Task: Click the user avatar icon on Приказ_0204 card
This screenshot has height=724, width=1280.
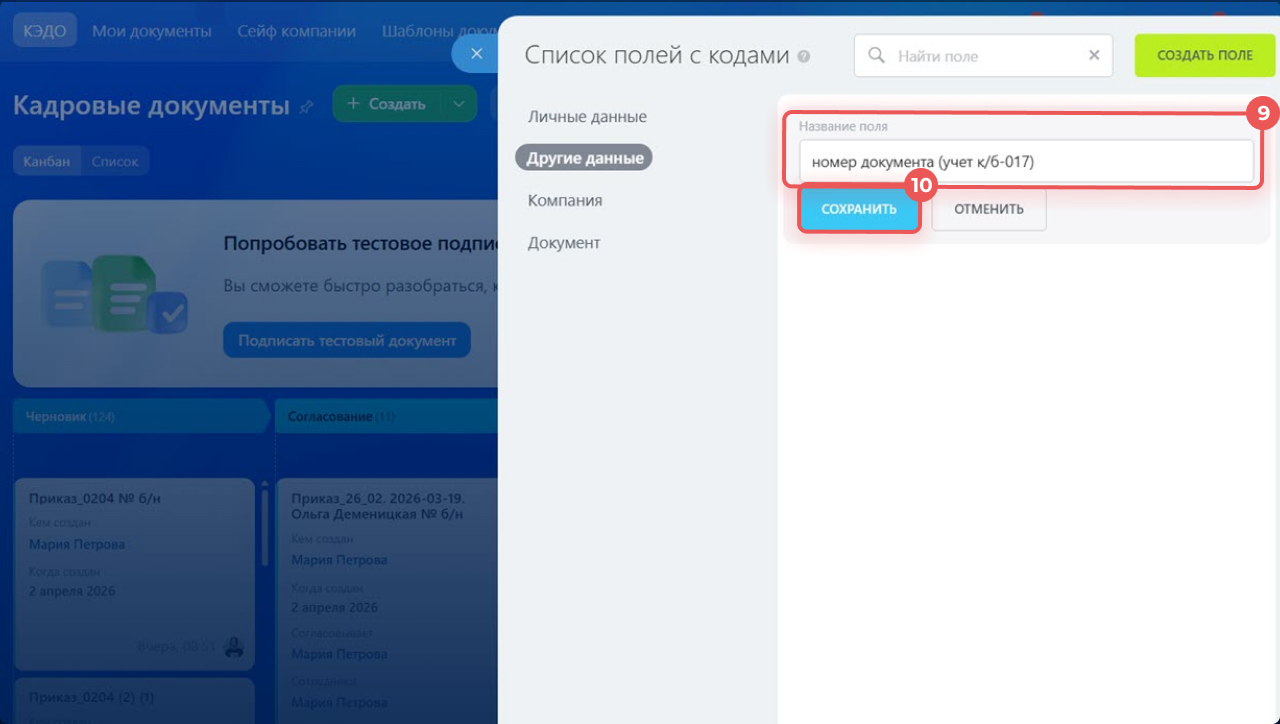Action: coord(234,647)
